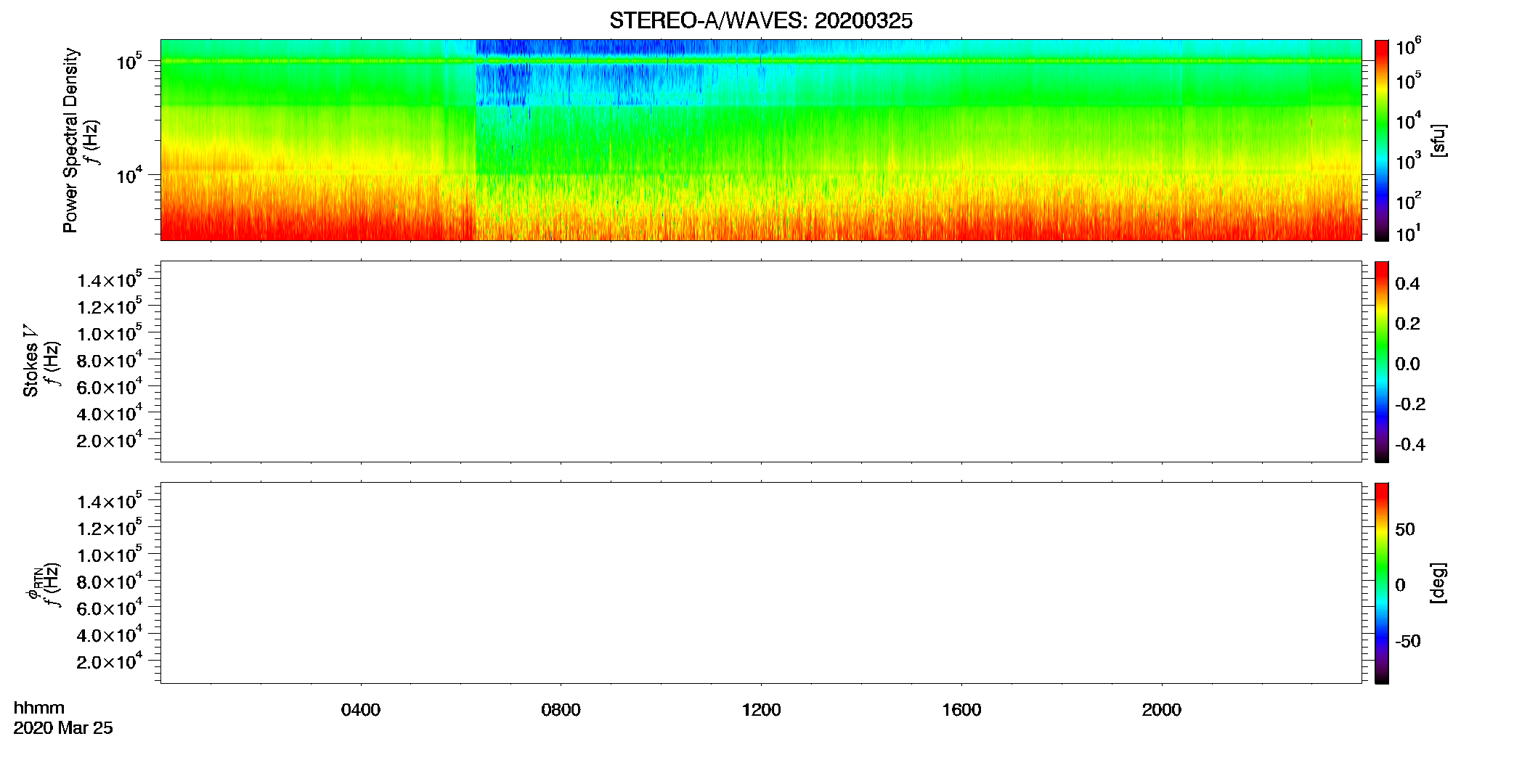Click the Stokes V color bar
This screenshot has width=1522, height=784.
[x=1382, y=362]
